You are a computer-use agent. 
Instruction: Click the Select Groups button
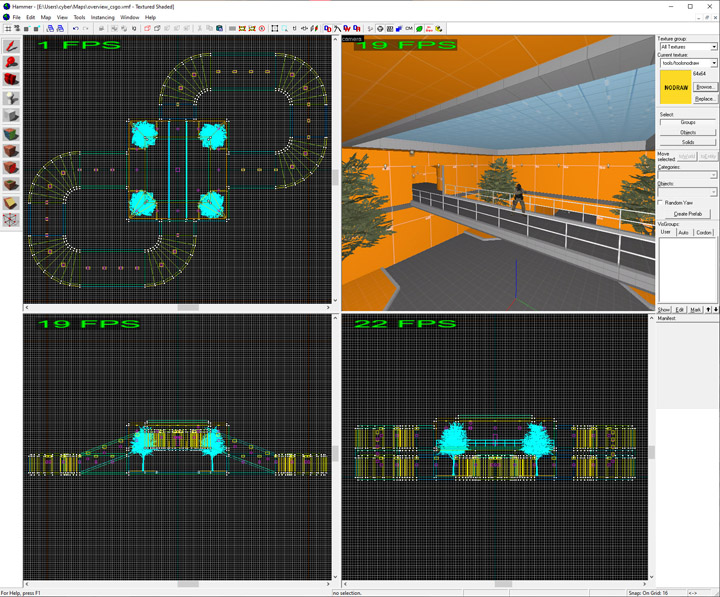click(687, 122)
